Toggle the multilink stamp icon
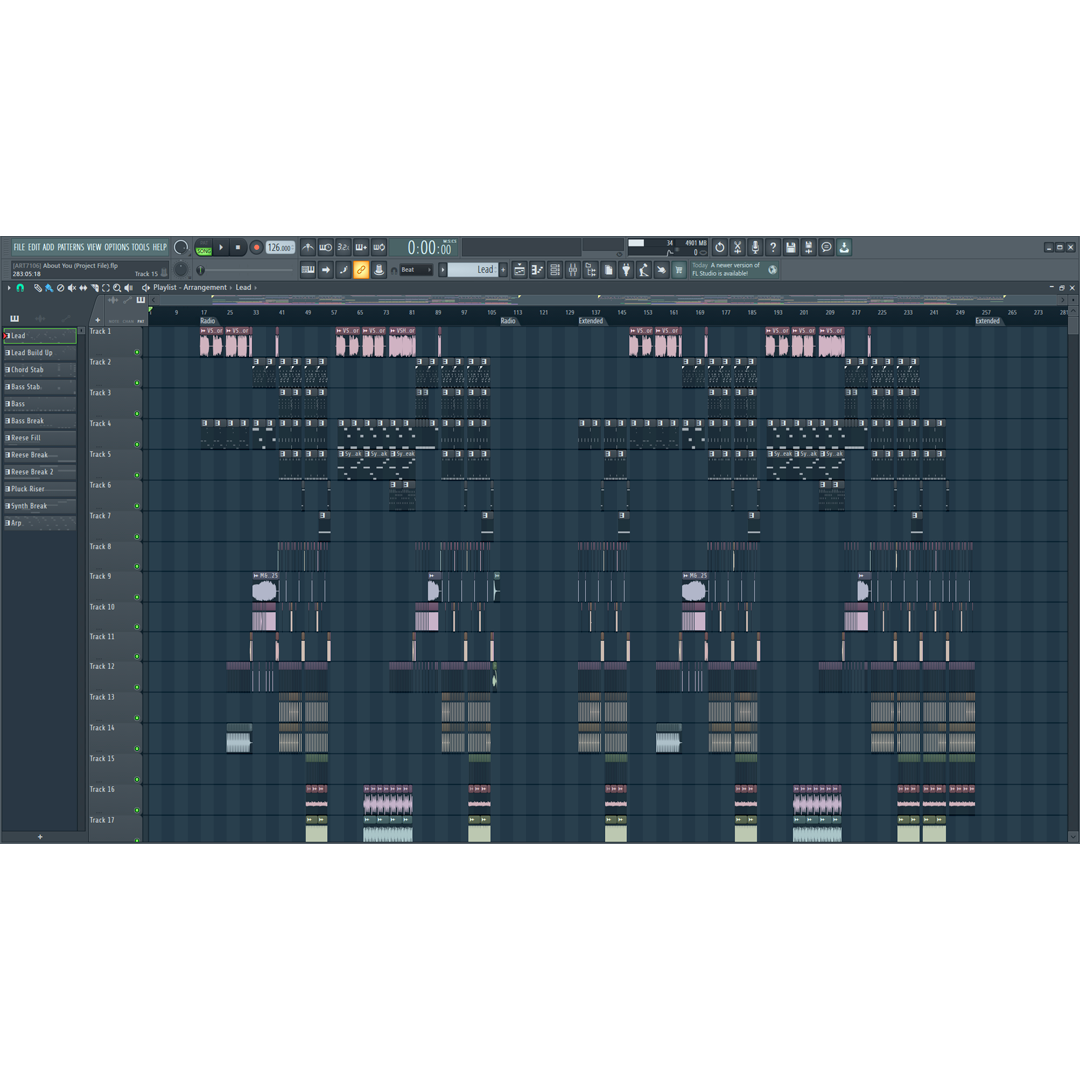The height and width of the screenshot is (1080, 1080). [379, 270]
